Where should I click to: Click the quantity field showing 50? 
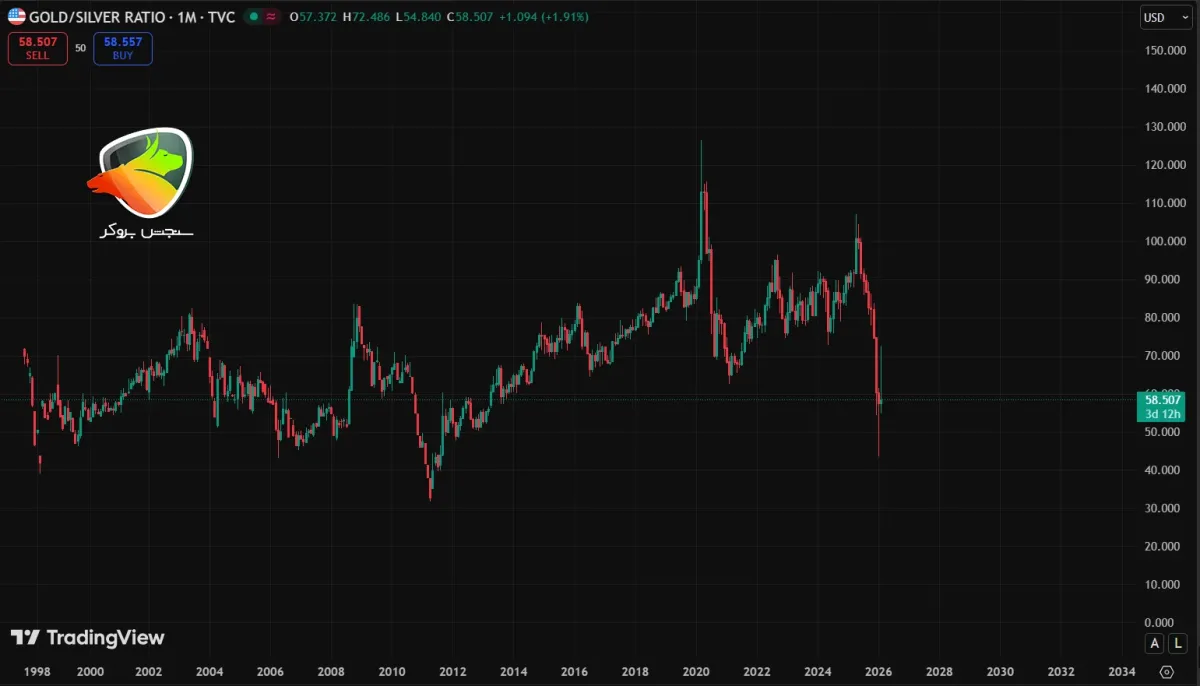point(81,48)
